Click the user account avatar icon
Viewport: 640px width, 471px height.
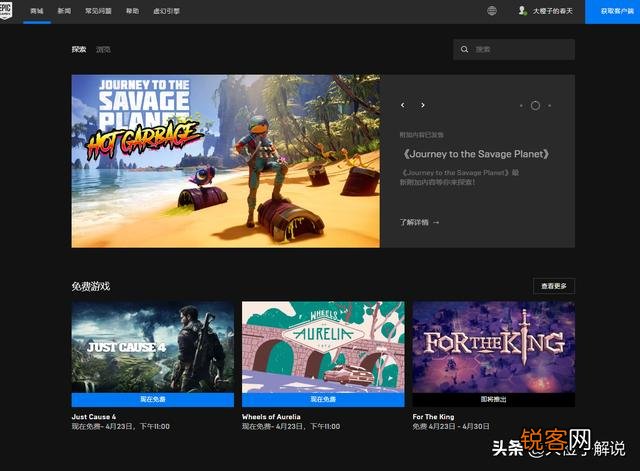(x=522, y=11)
